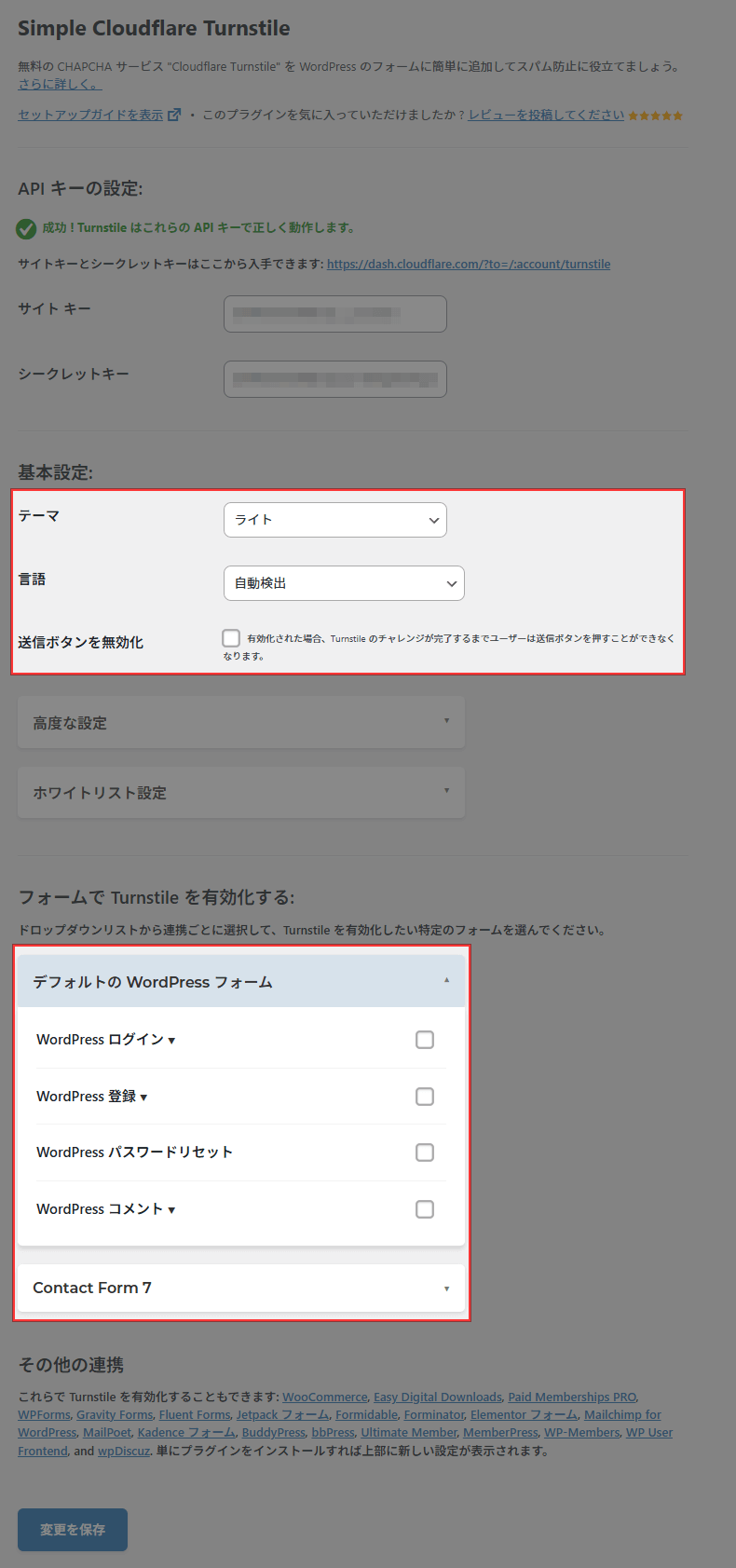736x1568 pixels.
Task: Open the MemberPress link
Action: [x=500, y=1432]
